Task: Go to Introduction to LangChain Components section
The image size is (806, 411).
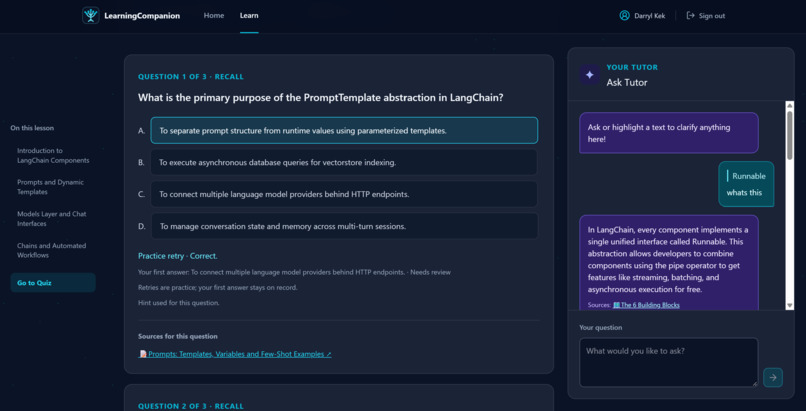Action: pyautogui.click(x=53, y=156)
